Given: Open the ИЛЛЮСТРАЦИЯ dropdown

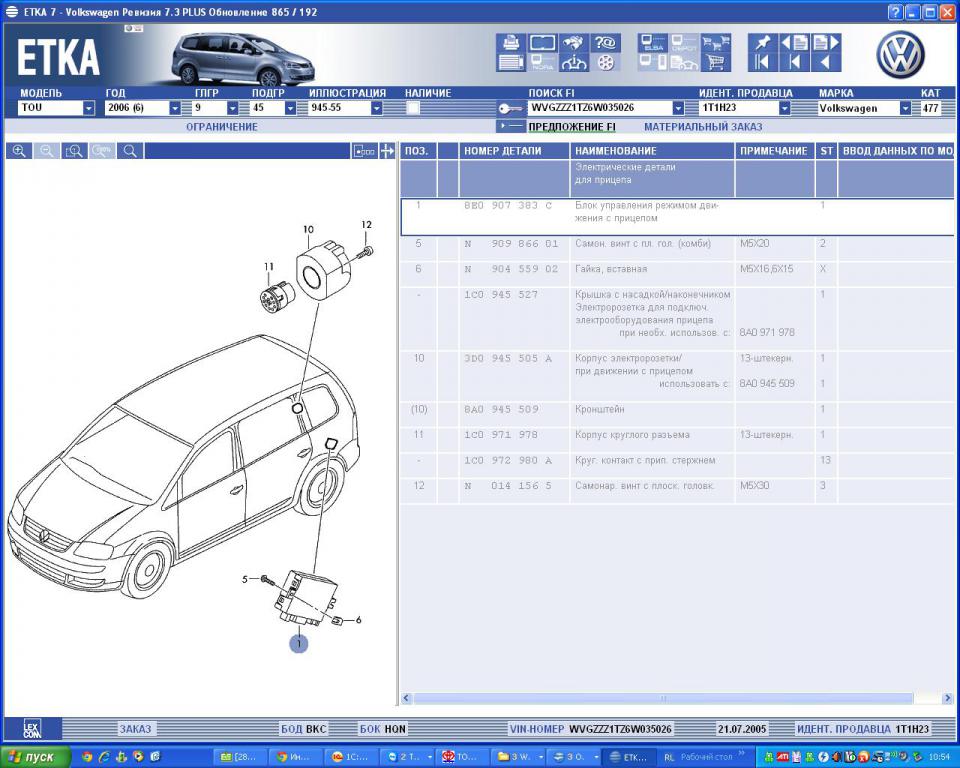Looking at the screenshot, I should click(377, 108).
